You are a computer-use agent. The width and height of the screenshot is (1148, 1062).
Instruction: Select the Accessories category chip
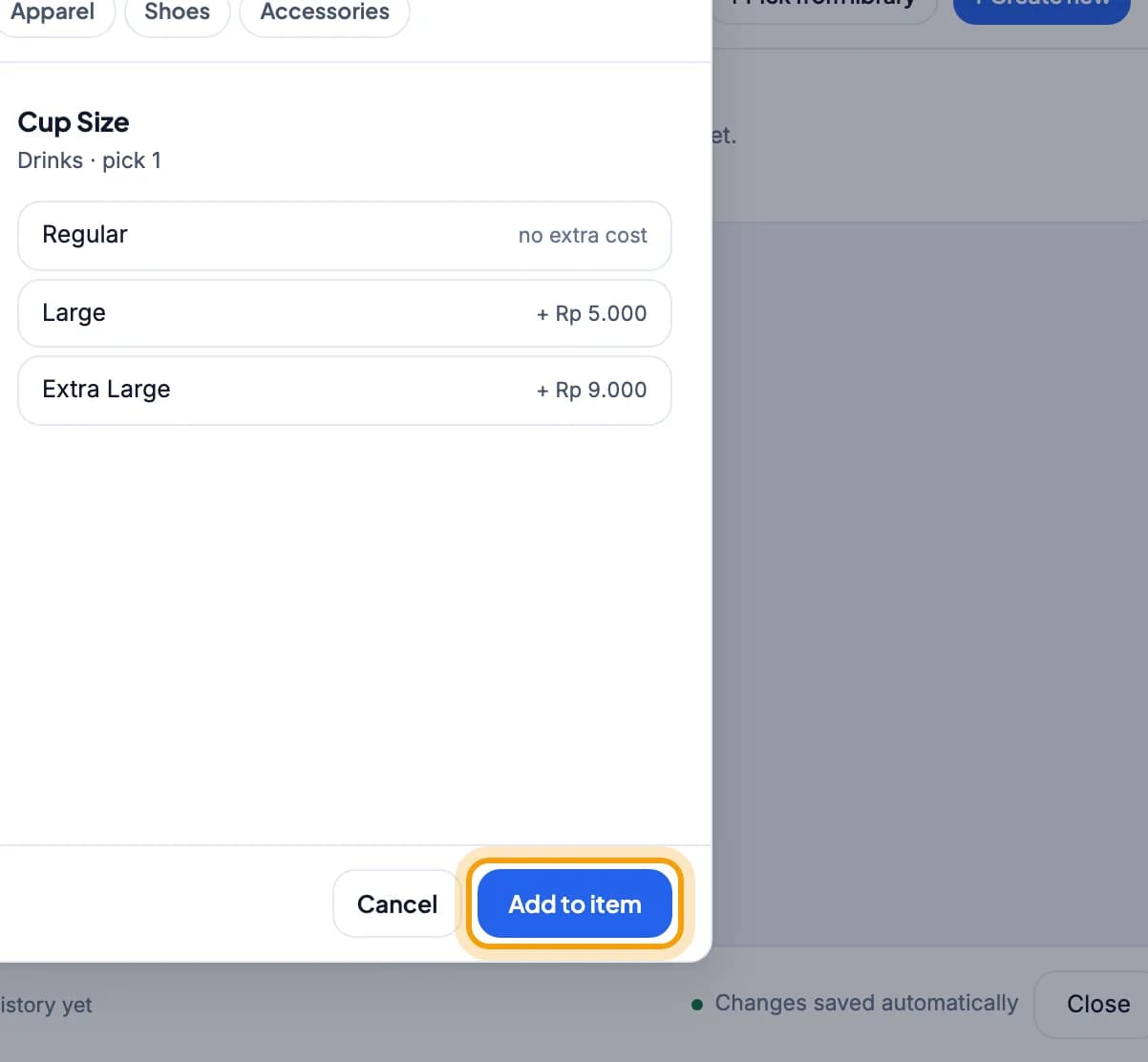point(325,12)
